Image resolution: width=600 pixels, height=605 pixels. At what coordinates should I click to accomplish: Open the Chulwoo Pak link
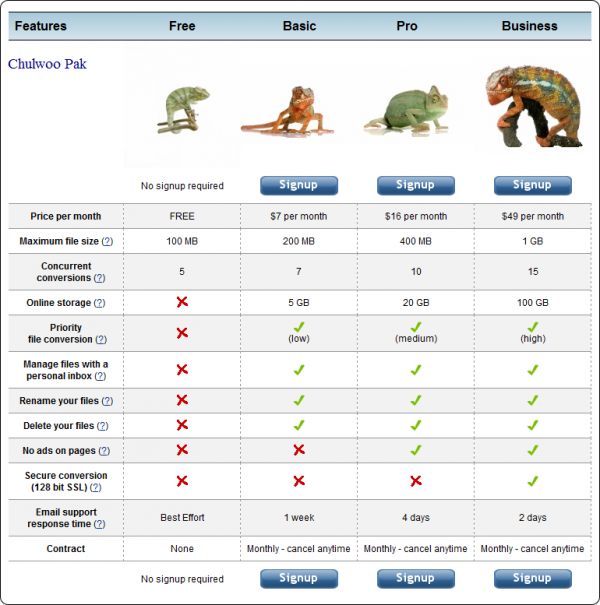pos(47,64)
